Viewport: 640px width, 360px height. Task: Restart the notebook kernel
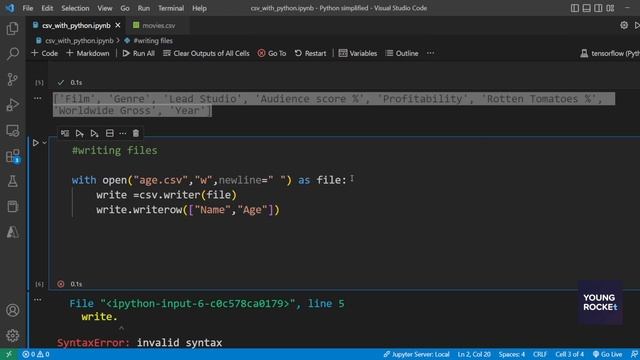point(310,53)
